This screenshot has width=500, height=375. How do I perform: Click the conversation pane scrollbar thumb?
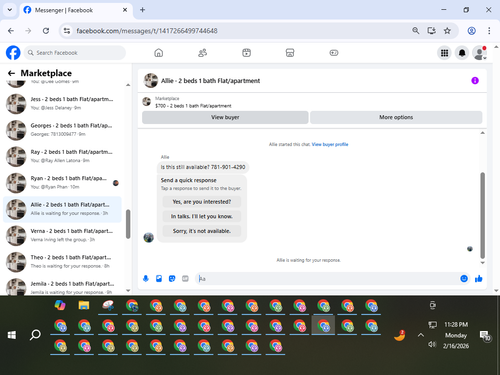(482, 215)
